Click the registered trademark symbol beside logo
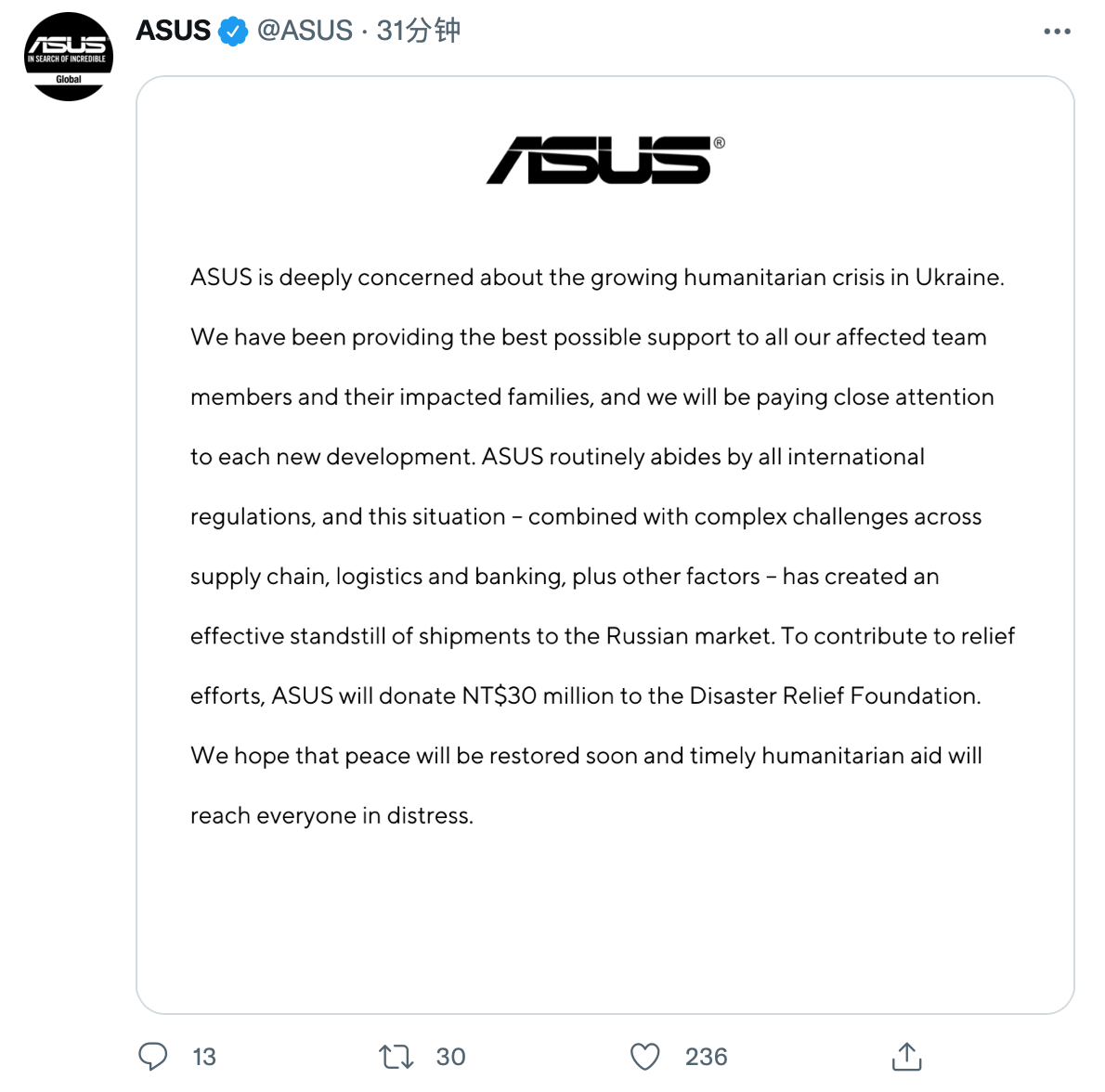Screen dimensions: 1105x1092 point(719,142)
